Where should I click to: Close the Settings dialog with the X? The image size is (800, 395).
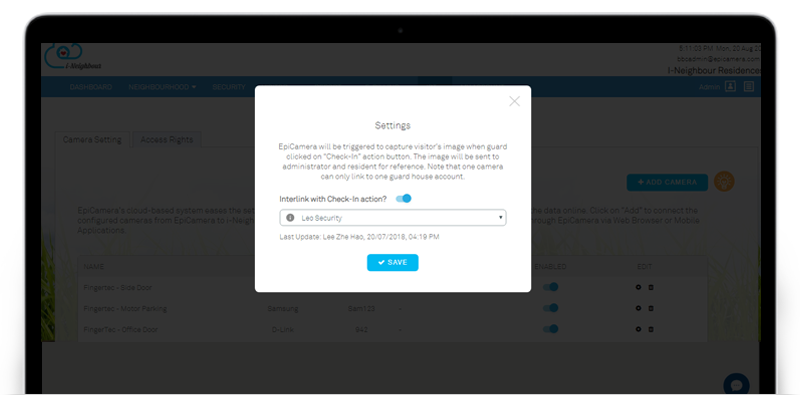click(x=514, y=101)
